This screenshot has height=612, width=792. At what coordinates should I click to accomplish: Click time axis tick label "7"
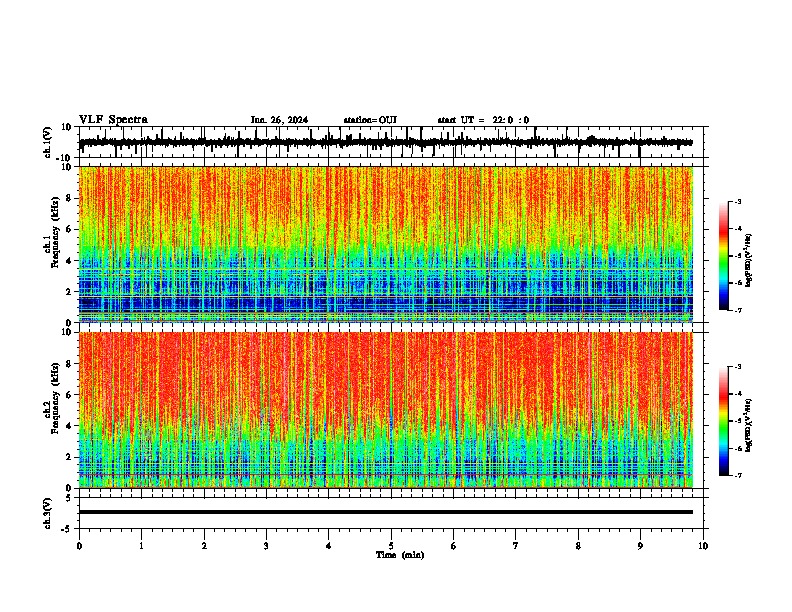point(516,546)
